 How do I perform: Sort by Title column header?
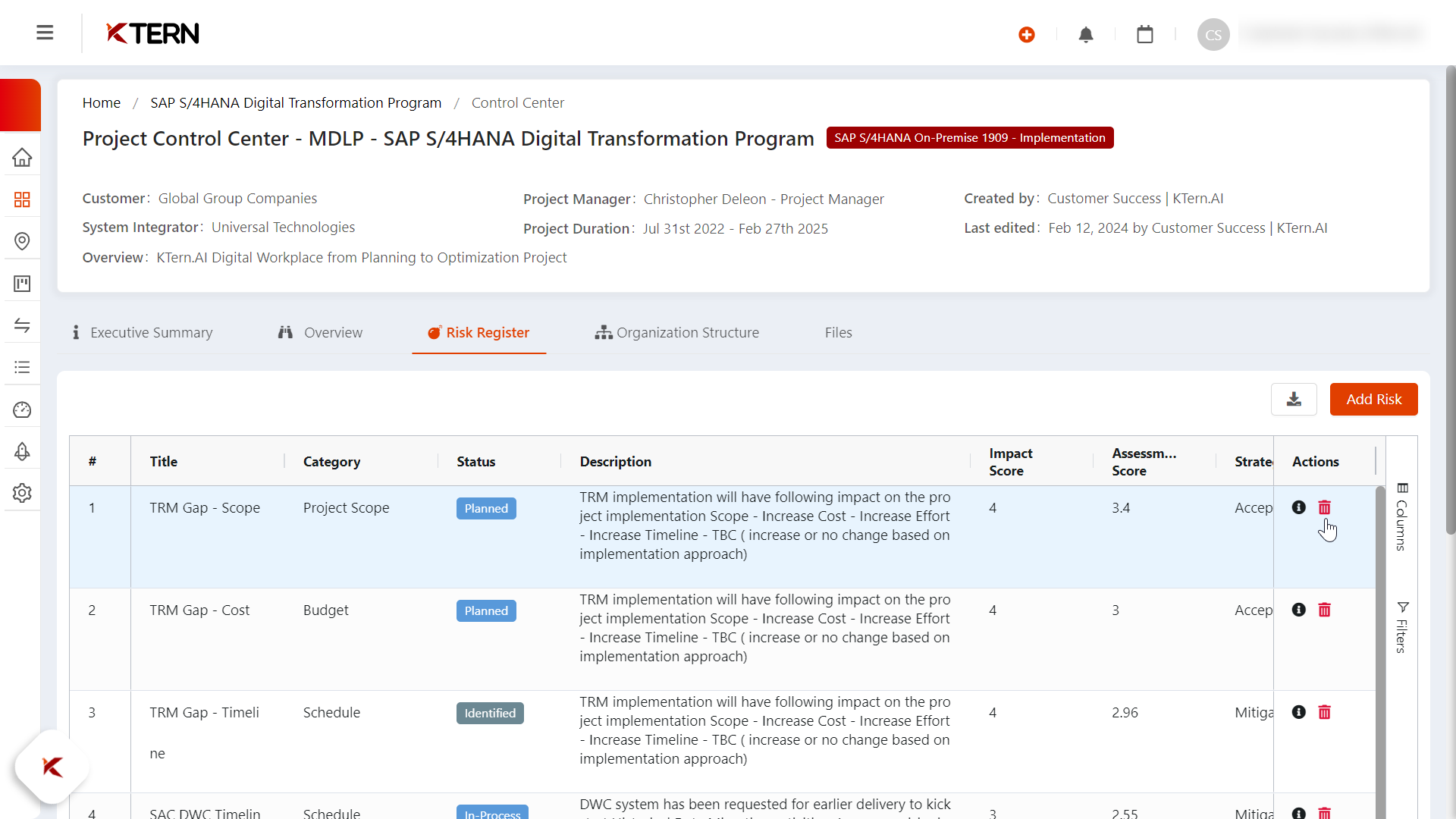[164, 462]
